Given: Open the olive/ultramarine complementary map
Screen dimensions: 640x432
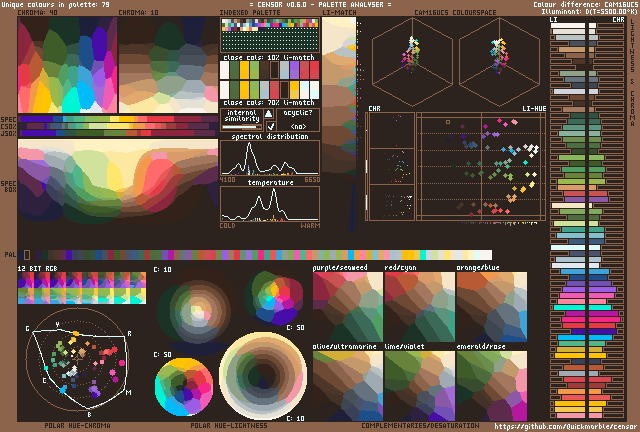Looking at the screenshot, I should tap(348, 386).
